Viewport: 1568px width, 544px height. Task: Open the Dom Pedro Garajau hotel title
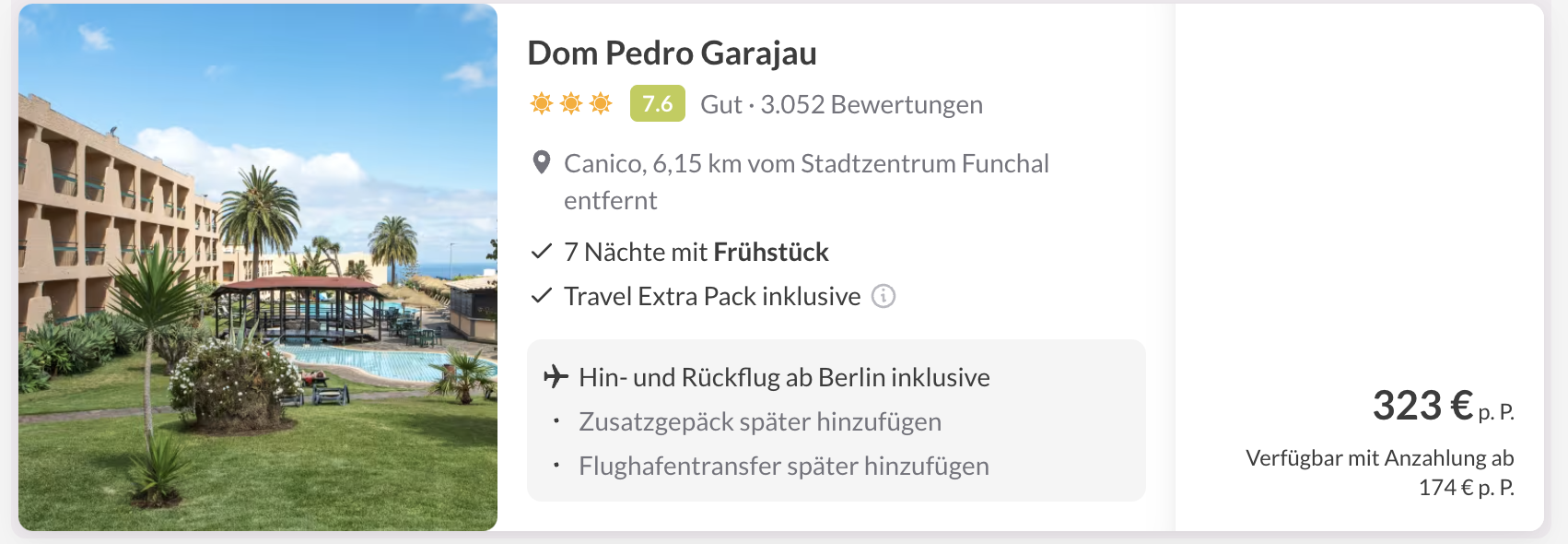point(672,53)
